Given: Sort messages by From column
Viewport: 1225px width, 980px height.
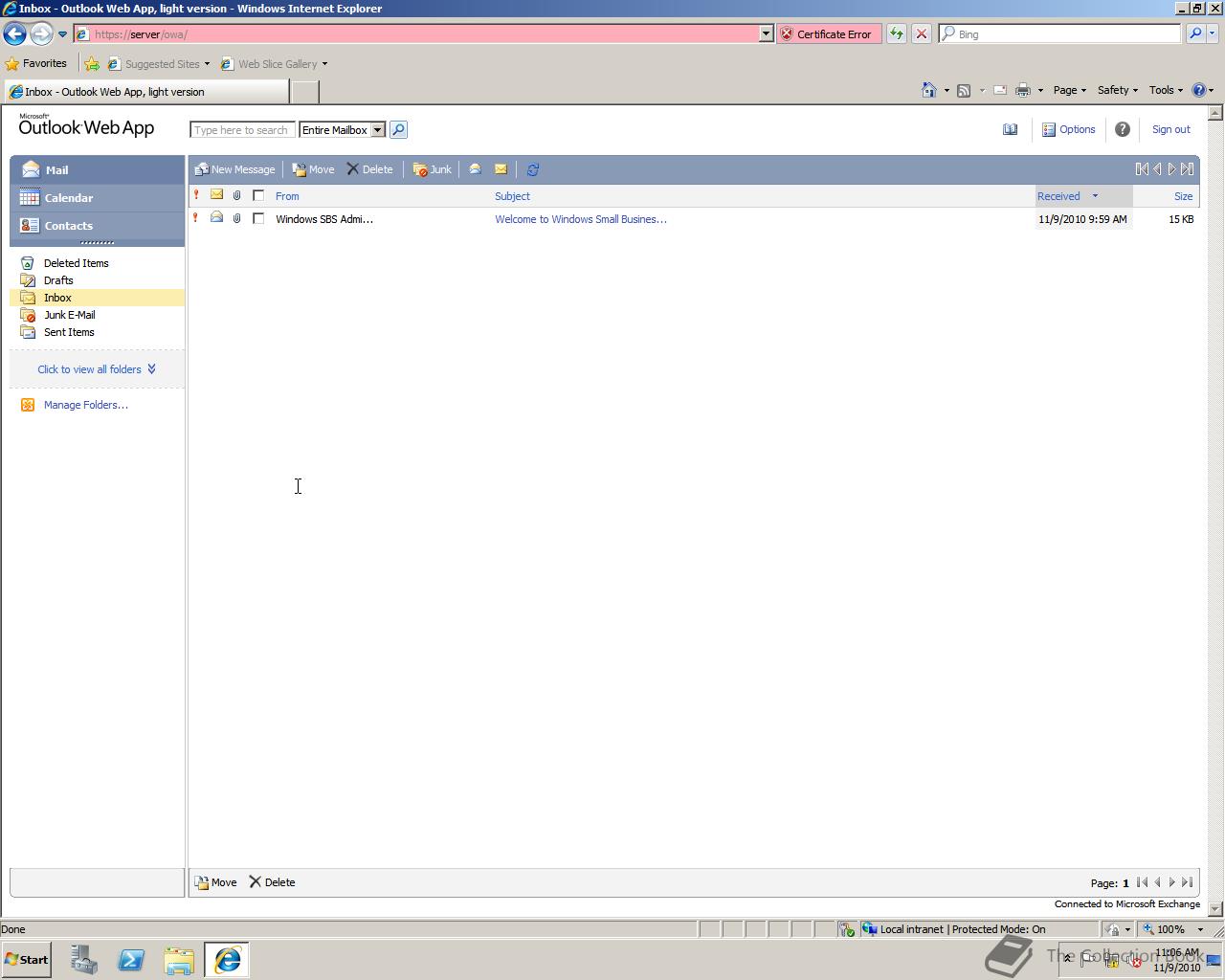Looking at the screenshot, I should (x=287, y=196).
